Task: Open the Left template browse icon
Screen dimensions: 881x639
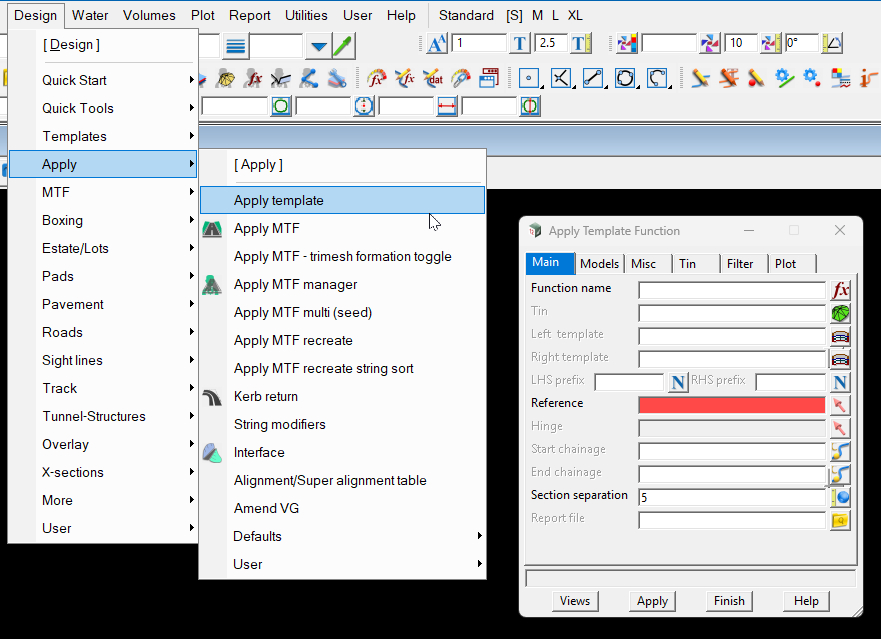Action: (x=840, y=336)
